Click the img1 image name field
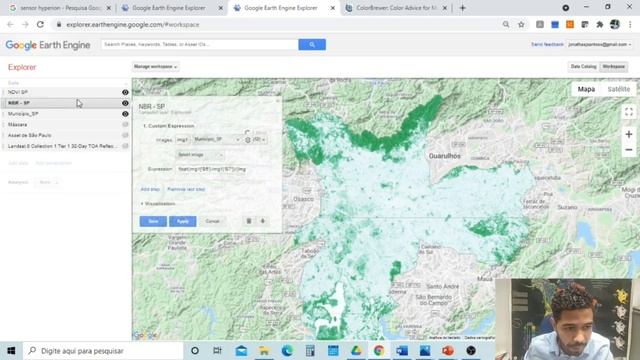 (182, 140)
